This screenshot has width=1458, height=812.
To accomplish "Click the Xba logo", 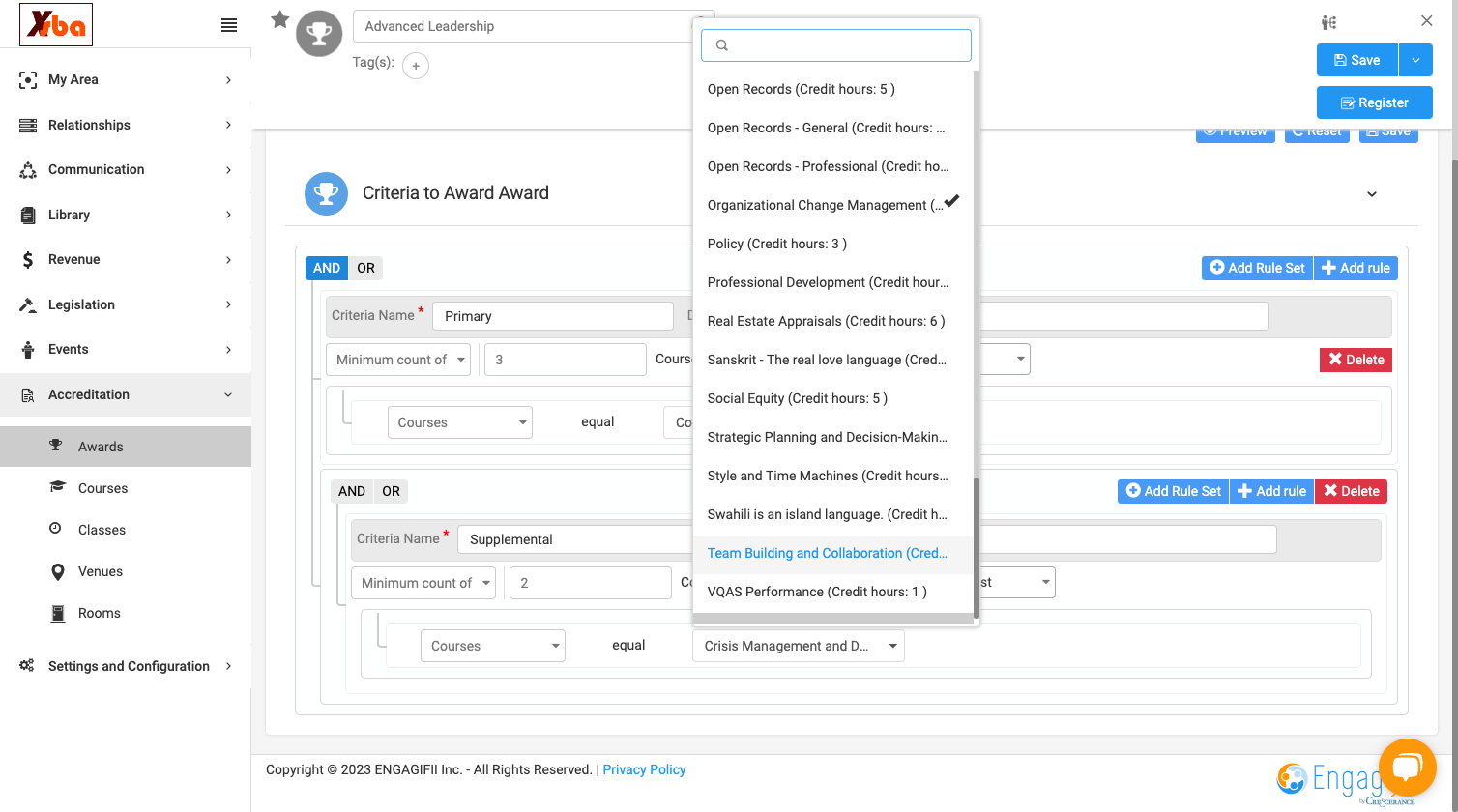I will (x=56, y=25).
